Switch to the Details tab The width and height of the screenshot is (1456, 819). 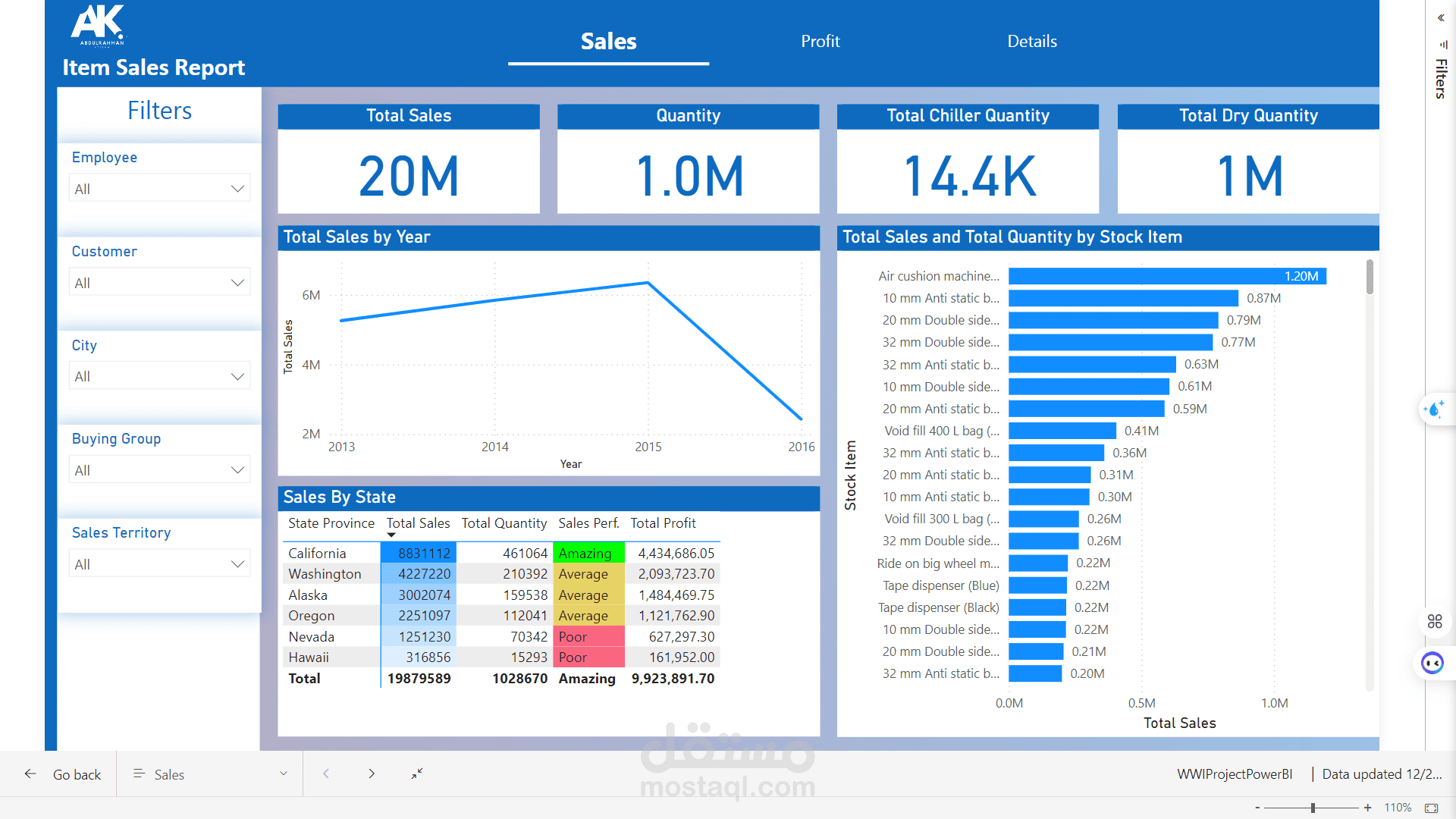click(x=1031, y=42)
